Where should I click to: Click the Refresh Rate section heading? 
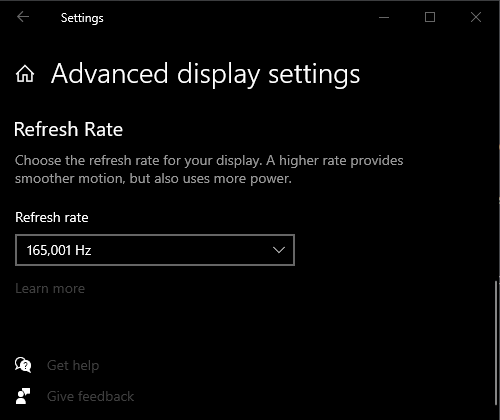point(68,129)
